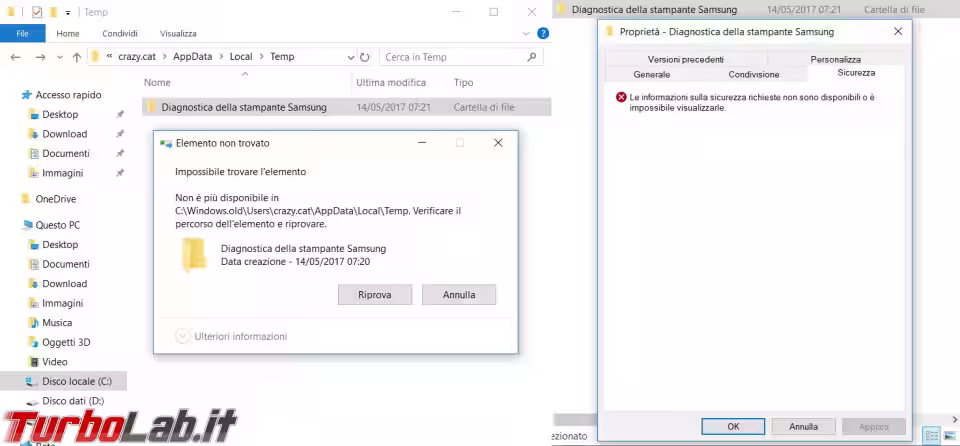Click the folder icon in error dialog
This screenshot has height=446, width=960.
[x=194, y=255]
